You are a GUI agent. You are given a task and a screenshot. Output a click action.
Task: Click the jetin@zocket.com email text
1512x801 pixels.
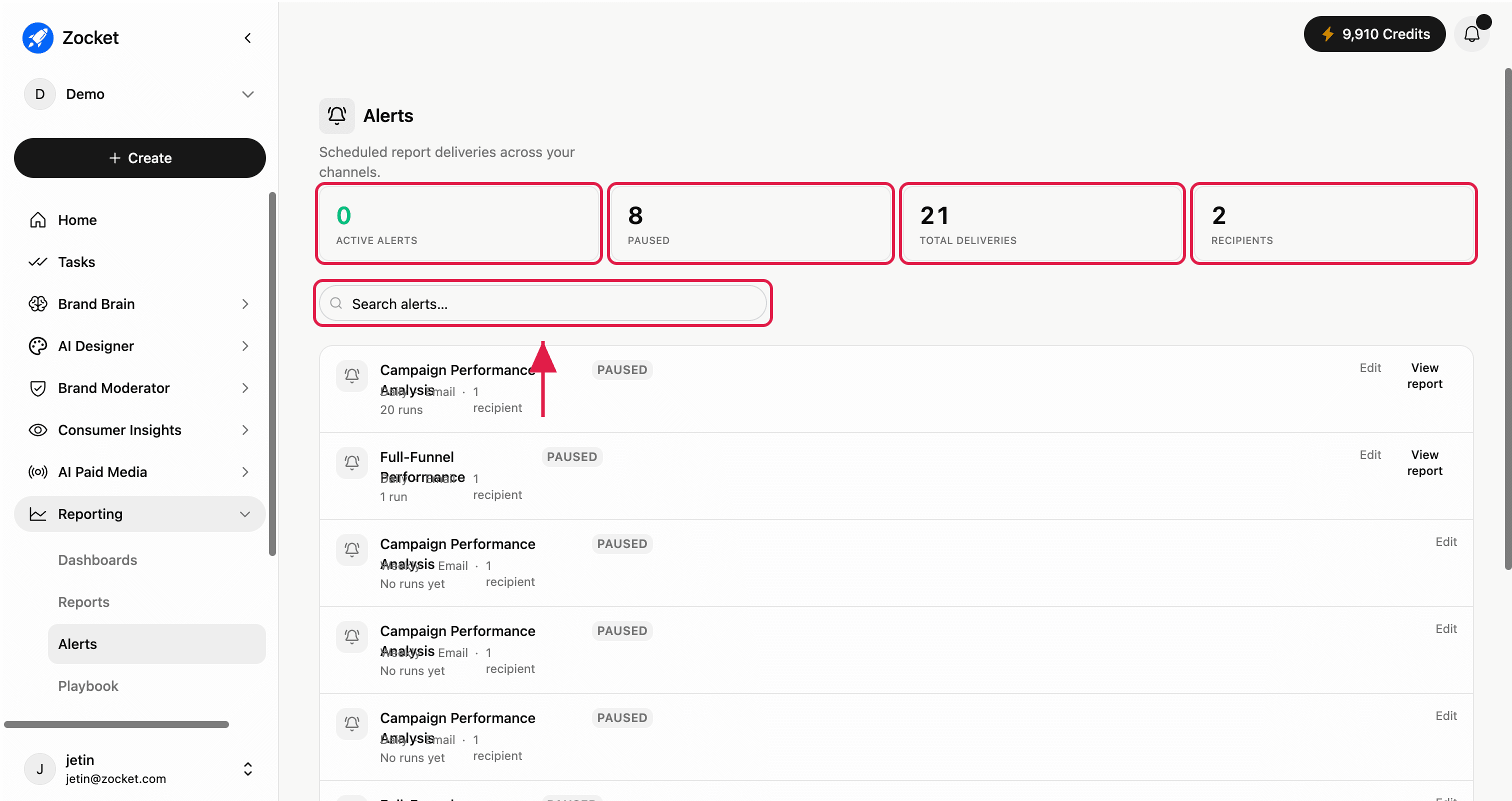(x=115, y=778)
